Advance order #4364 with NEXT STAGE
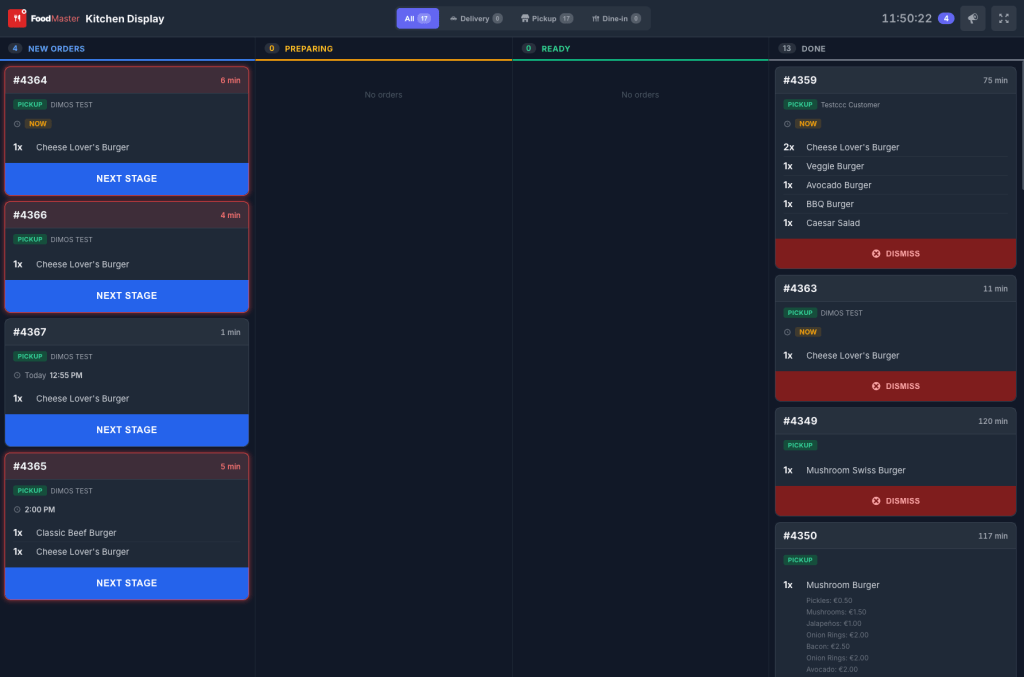The height and width of the screenshot is (677, 1024). tap(127, 178)
